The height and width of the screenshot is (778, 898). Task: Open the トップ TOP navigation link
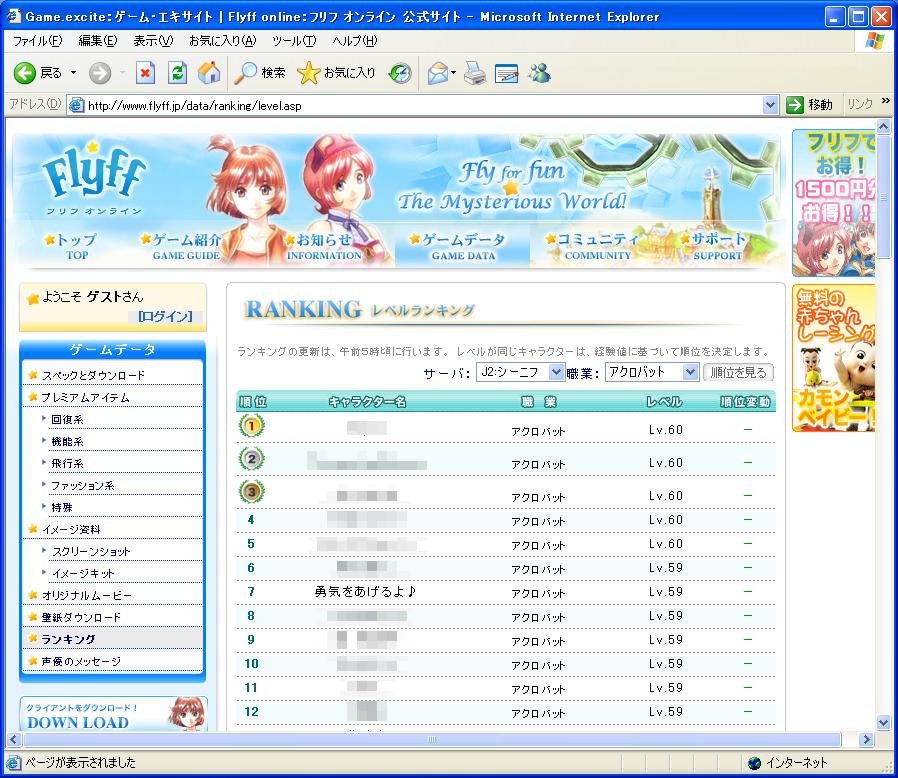(x=72, y=246)
